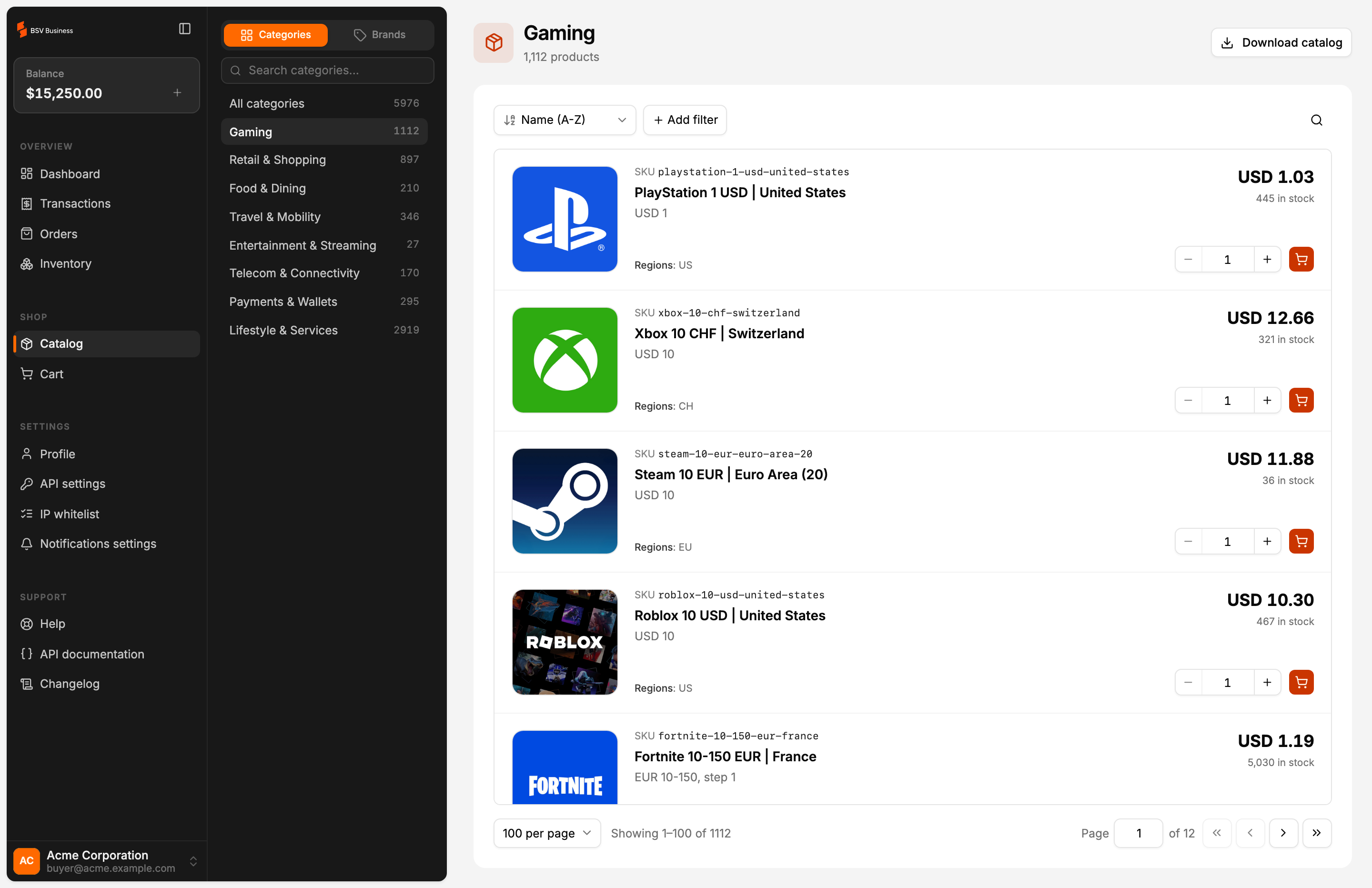This screenshot has width=1372, height=888.
Task: Open the Changelog
Action: pyautogui.click(x=106, y=684)
